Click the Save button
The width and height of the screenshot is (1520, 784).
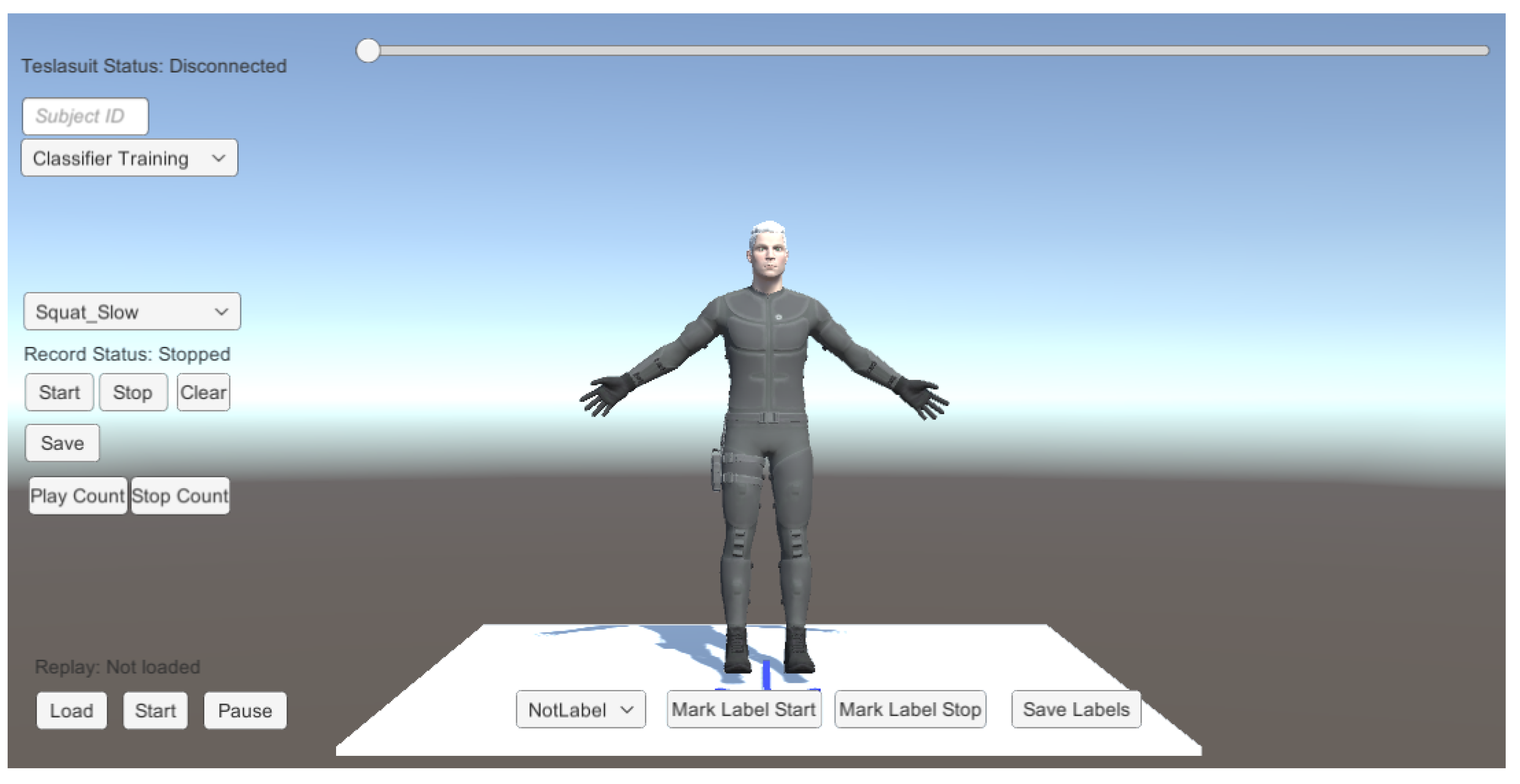tap(62, 443)
